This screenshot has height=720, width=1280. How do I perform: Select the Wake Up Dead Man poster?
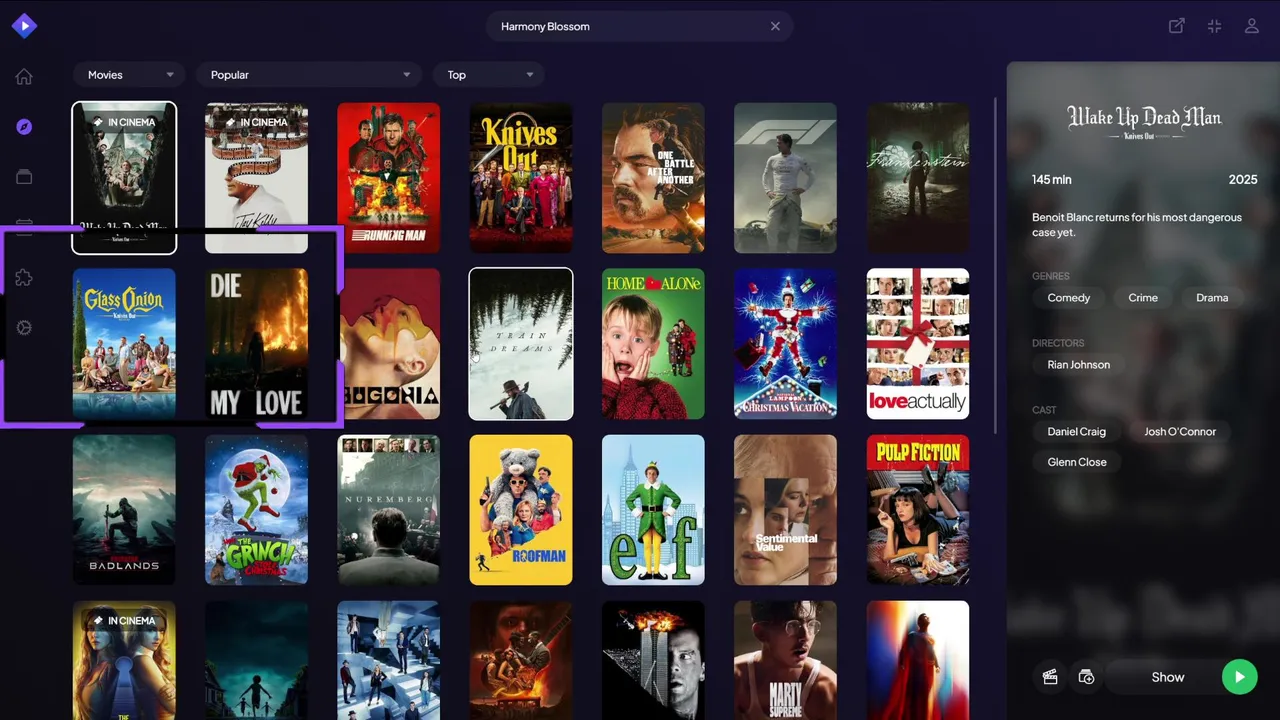click(124, 178)
